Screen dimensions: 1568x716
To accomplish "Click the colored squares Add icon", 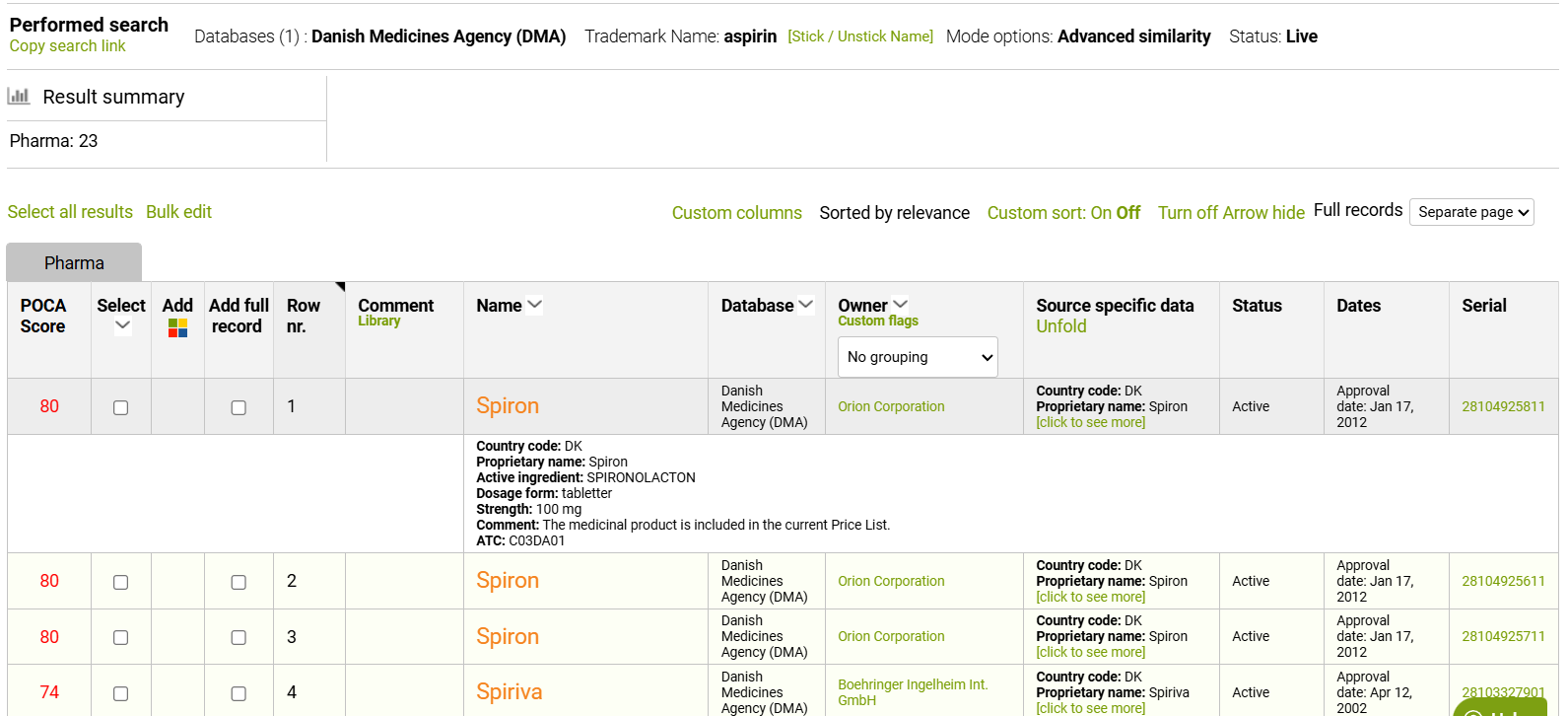I will pyautogui.click(x=177, y=327).
